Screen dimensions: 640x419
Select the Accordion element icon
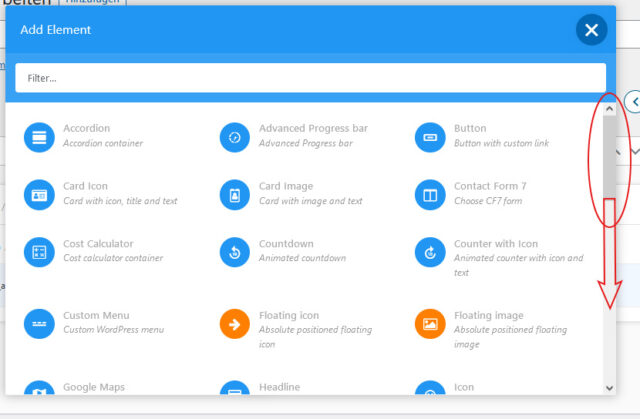coord(39,137)
